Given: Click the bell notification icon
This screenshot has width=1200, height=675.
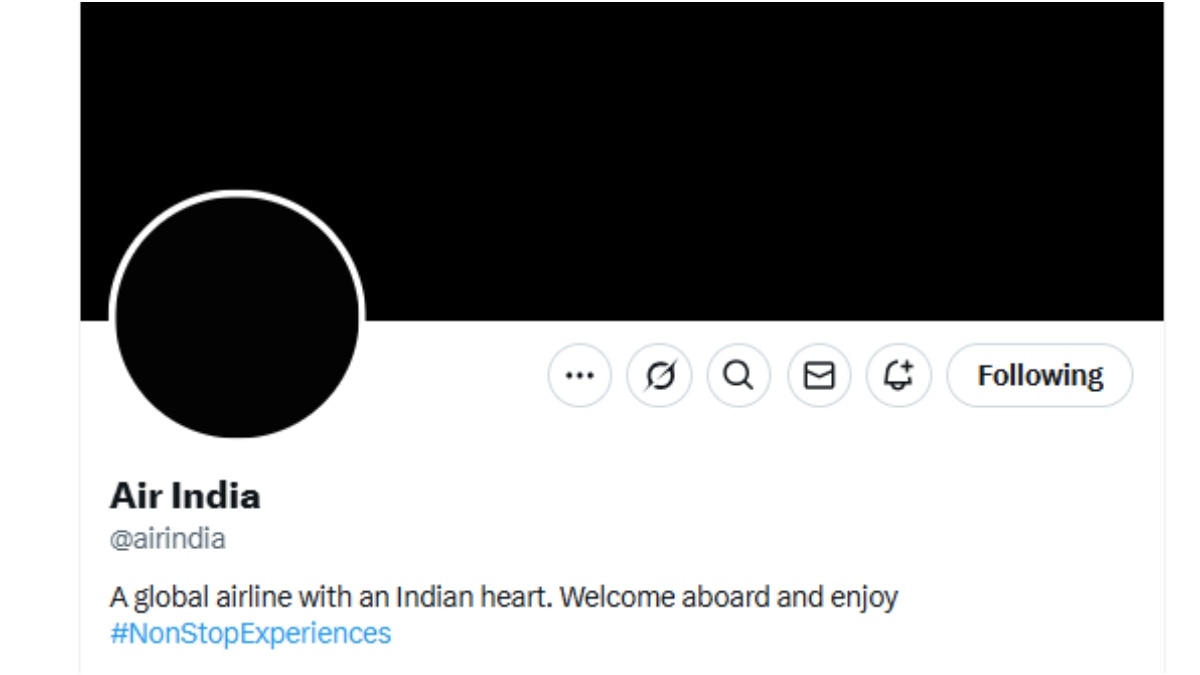Looking at the screenshot, I should pyautogui.click(x=899, y=376).
